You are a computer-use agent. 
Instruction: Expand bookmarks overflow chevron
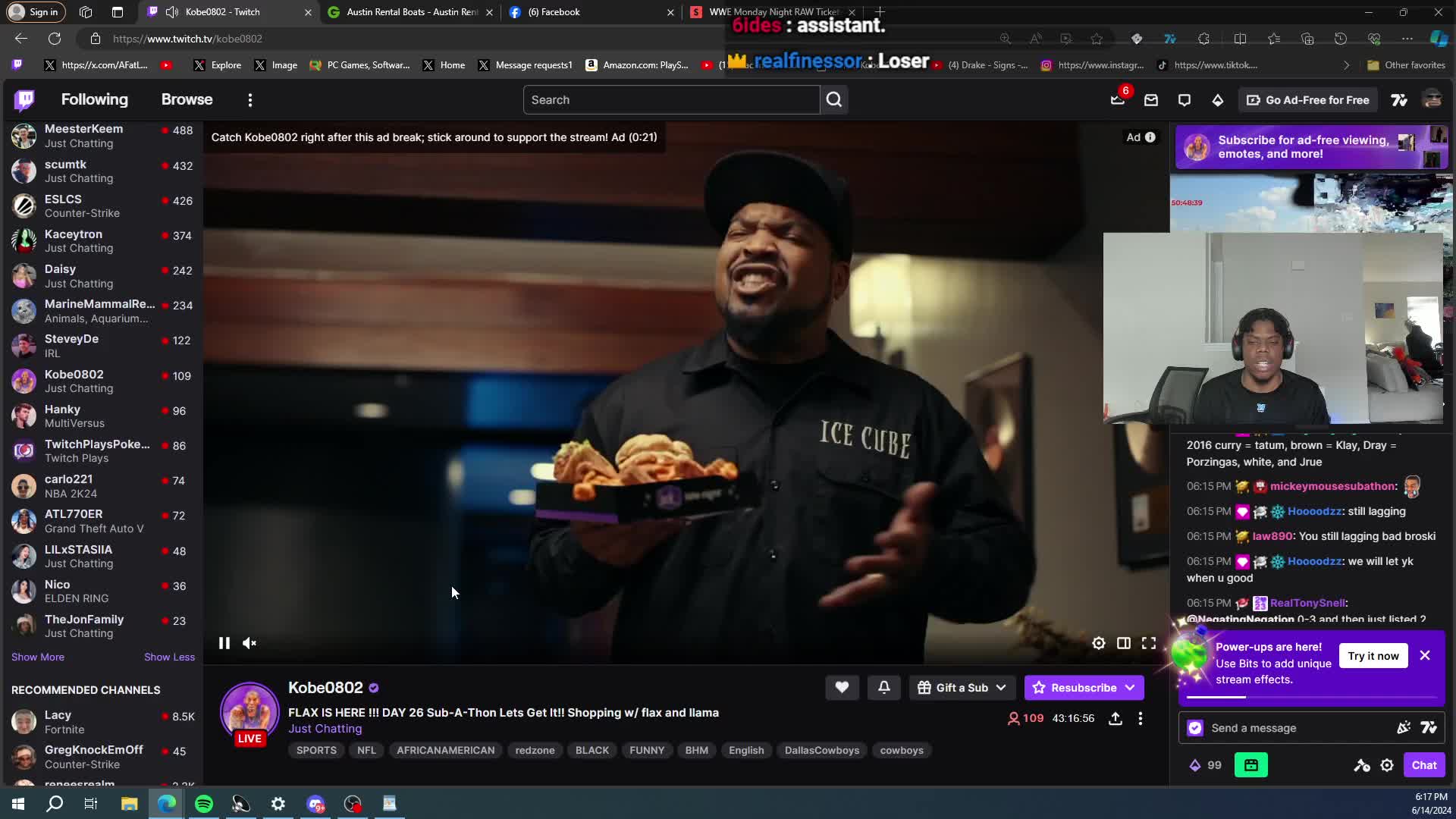[1346, 65]
